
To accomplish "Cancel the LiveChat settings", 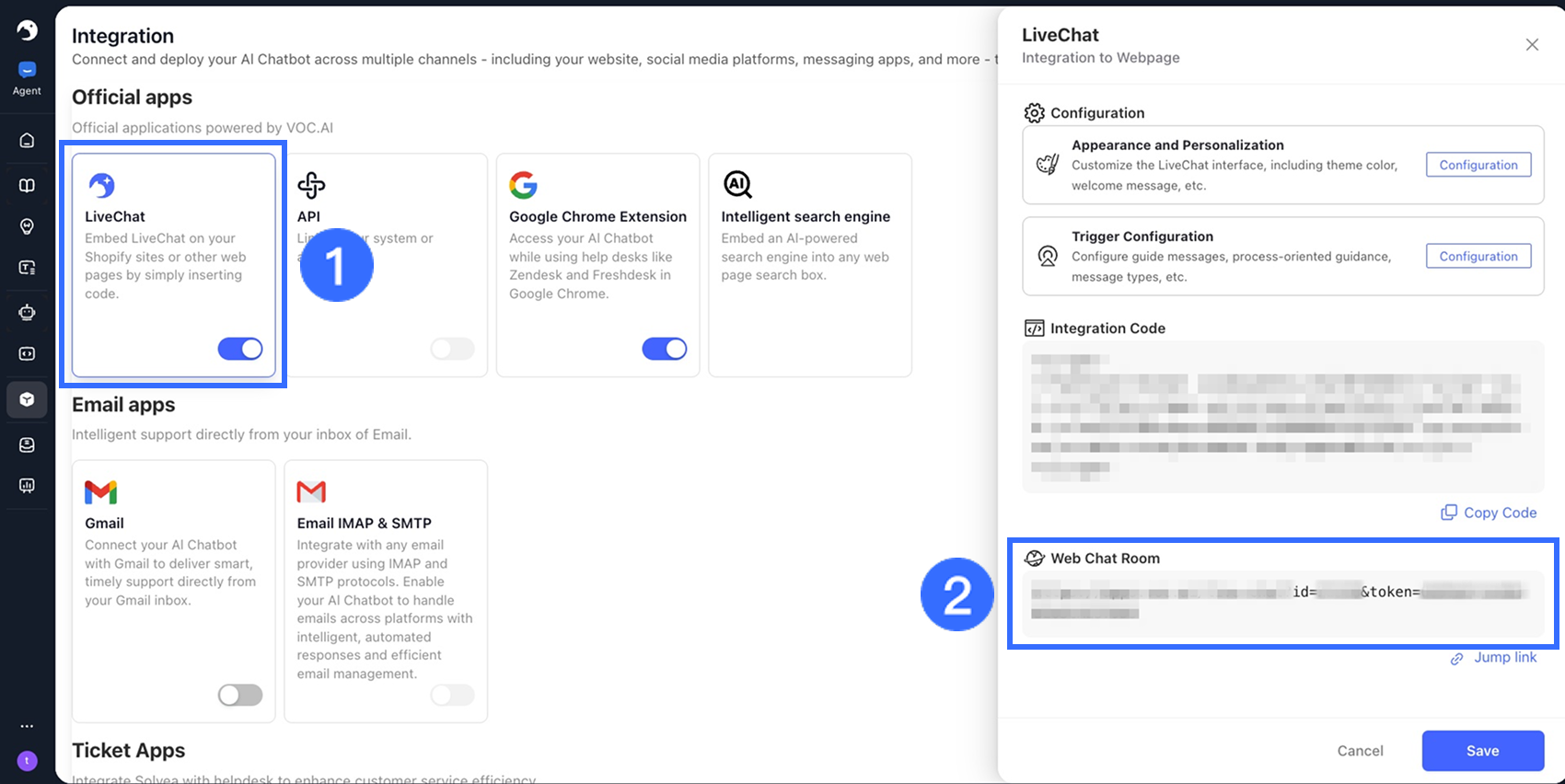I will [x=1360, y=751].
